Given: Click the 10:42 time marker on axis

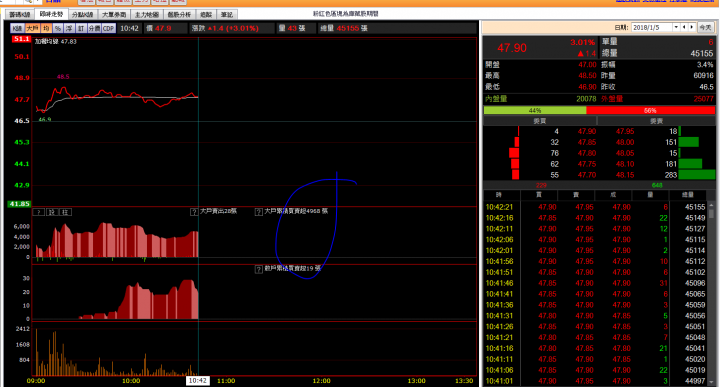Looking at the screenshot, I should tap(197, 381).
